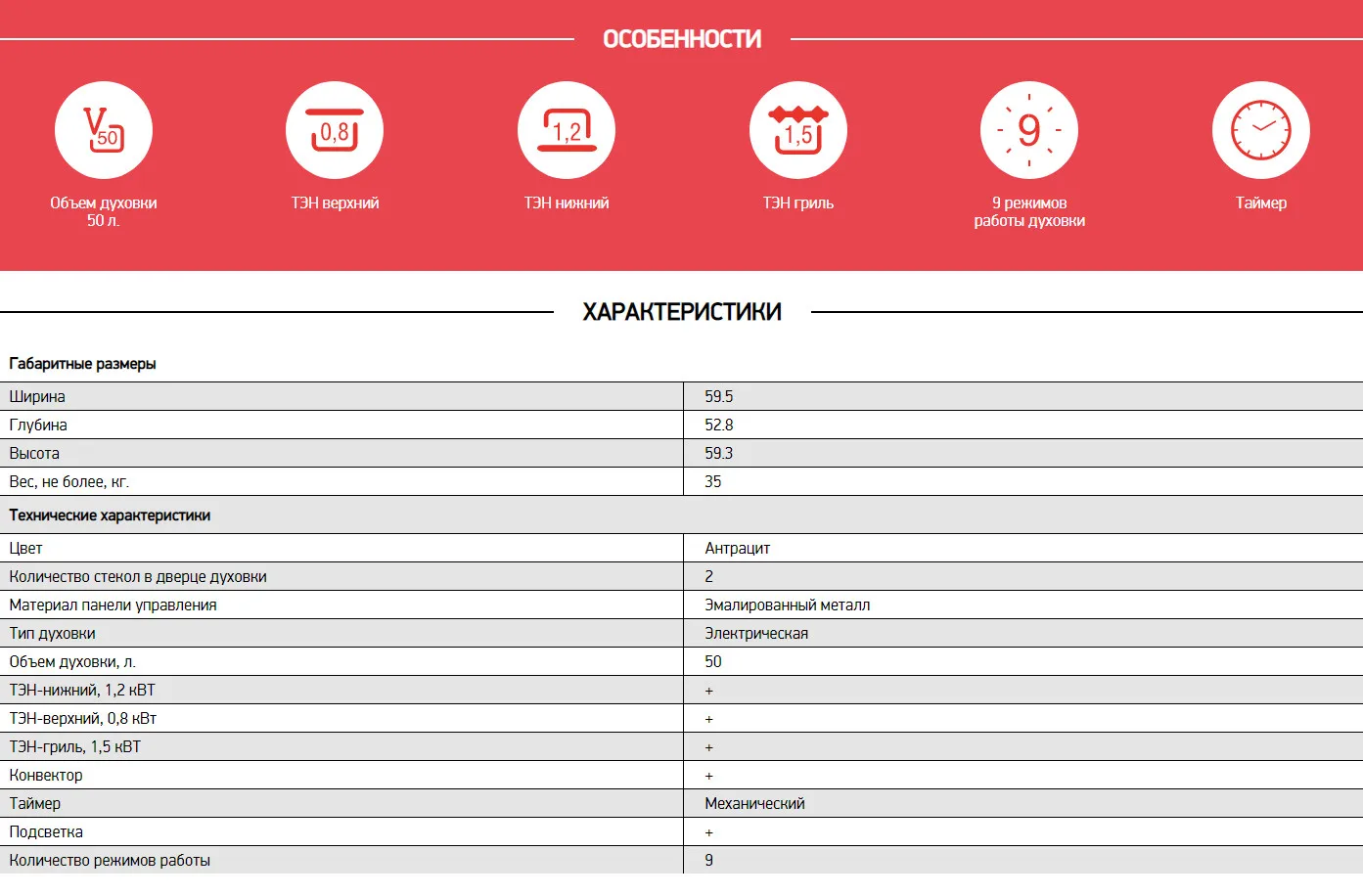Click the 'Вес, не более, кг.' label

[69, 481]
